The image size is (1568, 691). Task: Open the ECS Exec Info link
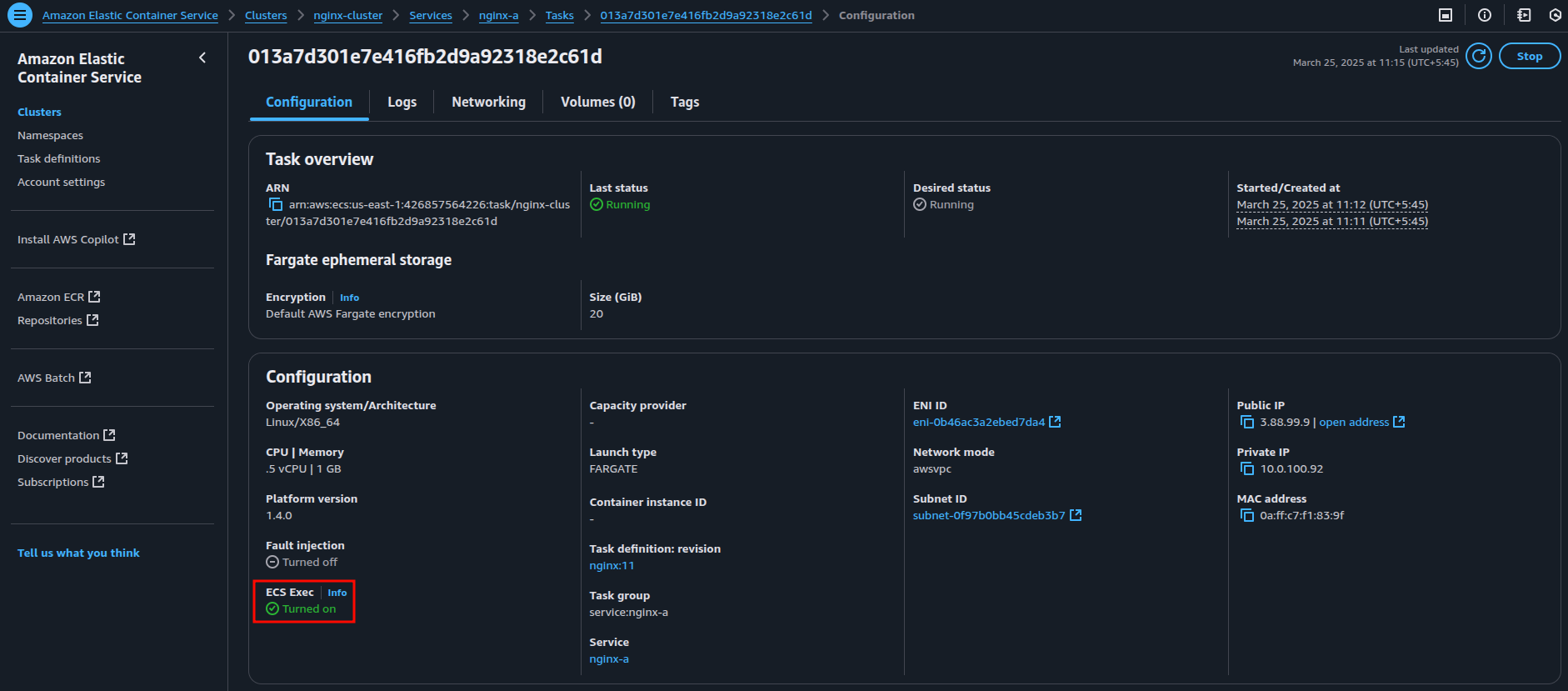coord(337,593)
